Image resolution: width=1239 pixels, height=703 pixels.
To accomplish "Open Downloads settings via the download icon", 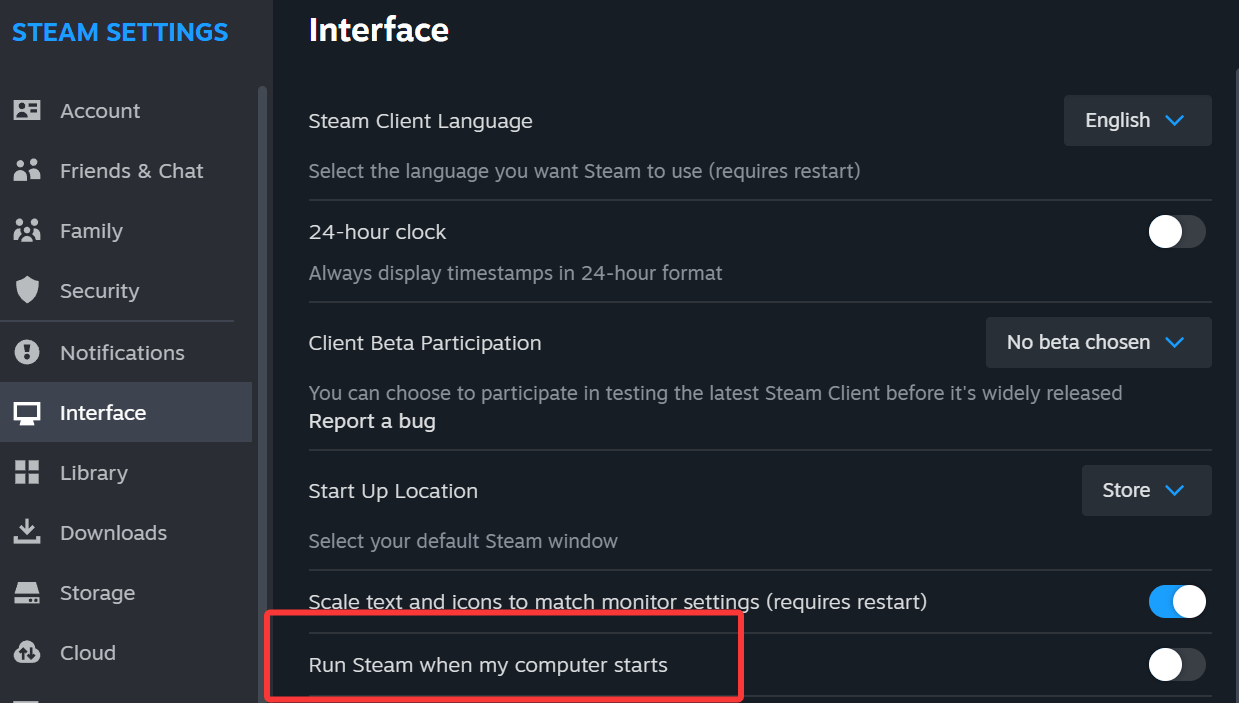I will (28, 532).
